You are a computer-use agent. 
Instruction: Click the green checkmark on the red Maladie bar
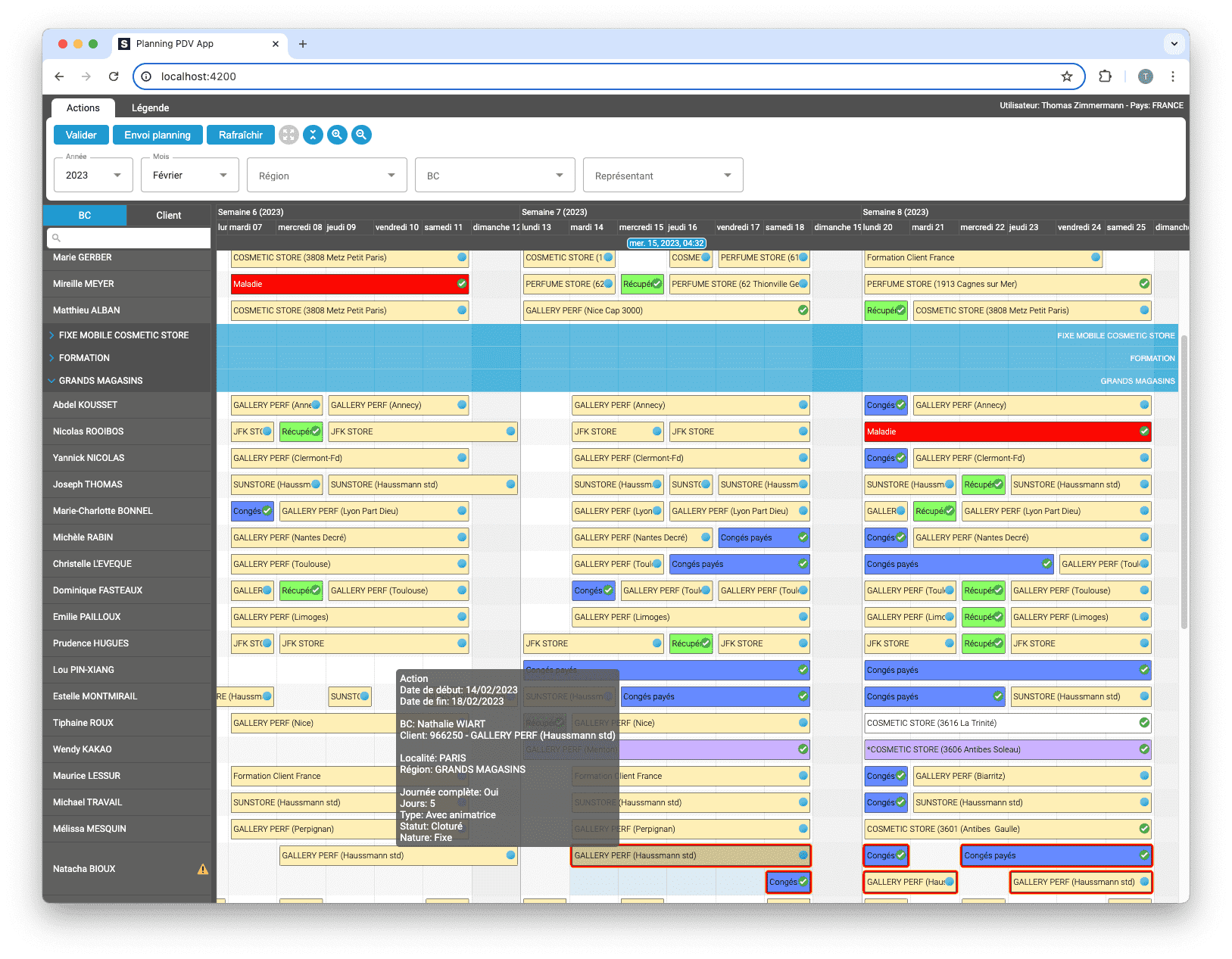460,284
